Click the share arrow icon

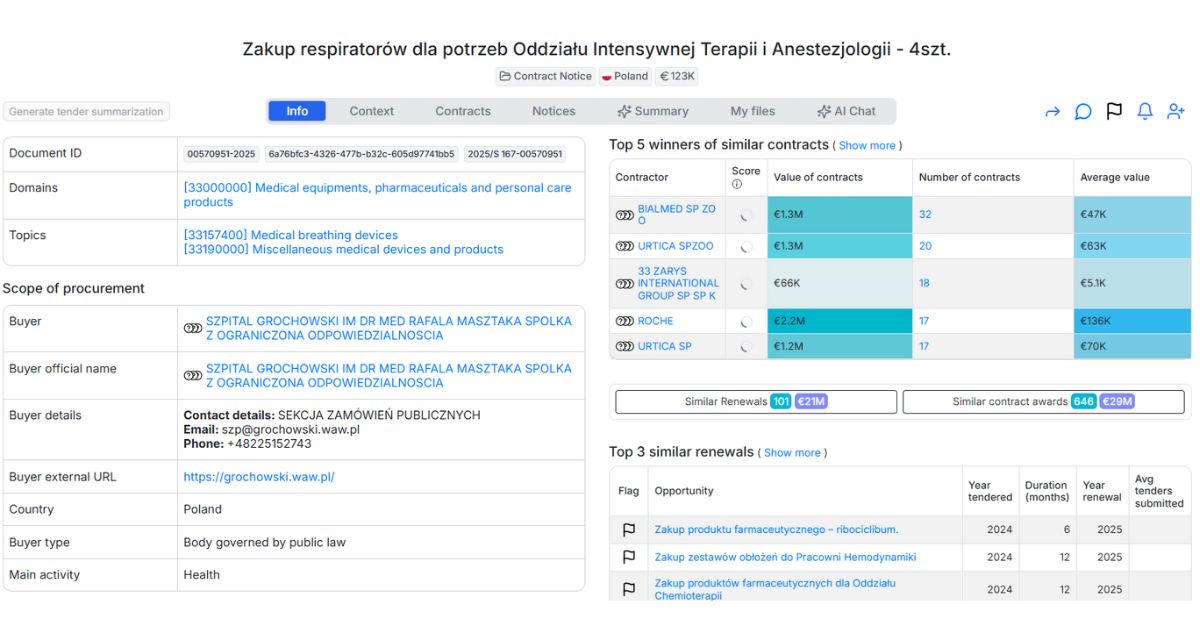pos(1052,112)
